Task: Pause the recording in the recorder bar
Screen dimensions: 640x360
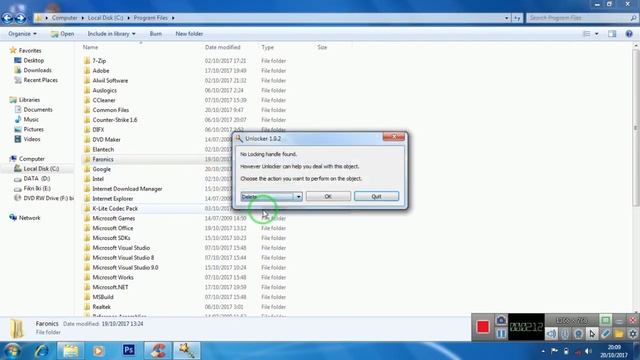Action: (x=501, y=333)
